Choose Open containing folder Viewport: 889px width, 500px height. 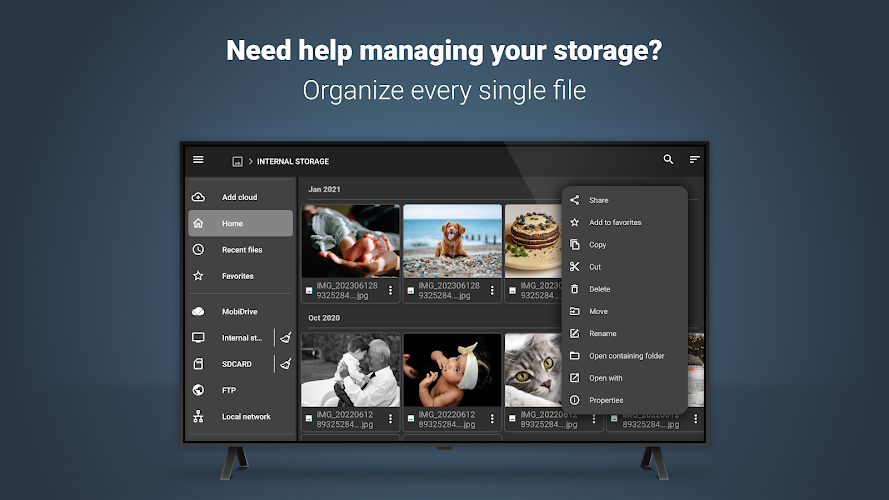tap(625, 355)
